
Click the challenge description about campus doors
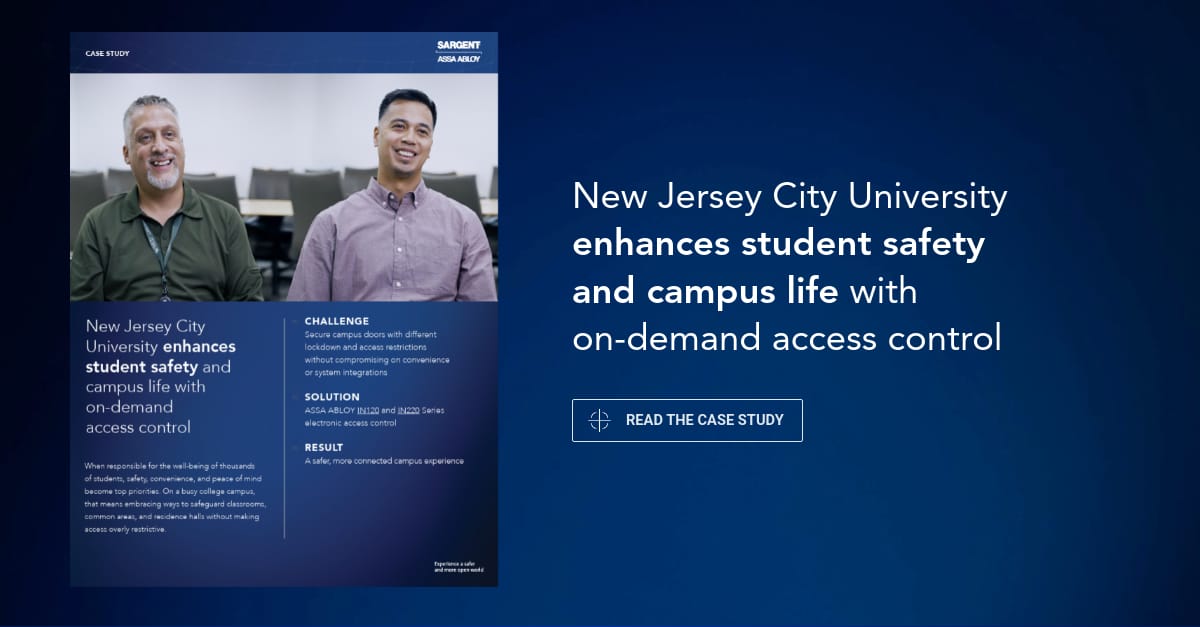(377, 353)
